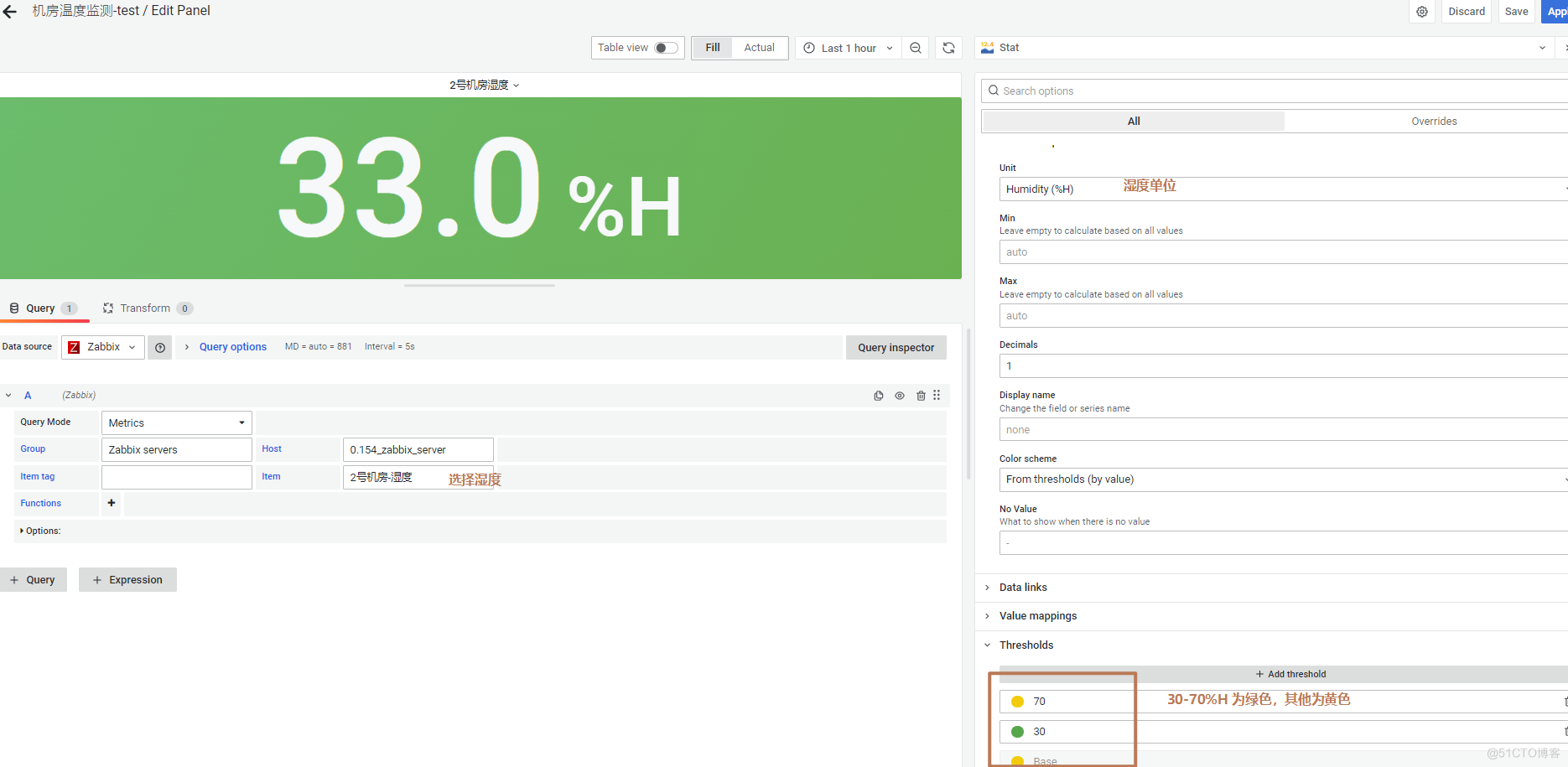The image size is (1568, 767).
Task: Click the search magnifier icon
Action: (x=994, y=91)
